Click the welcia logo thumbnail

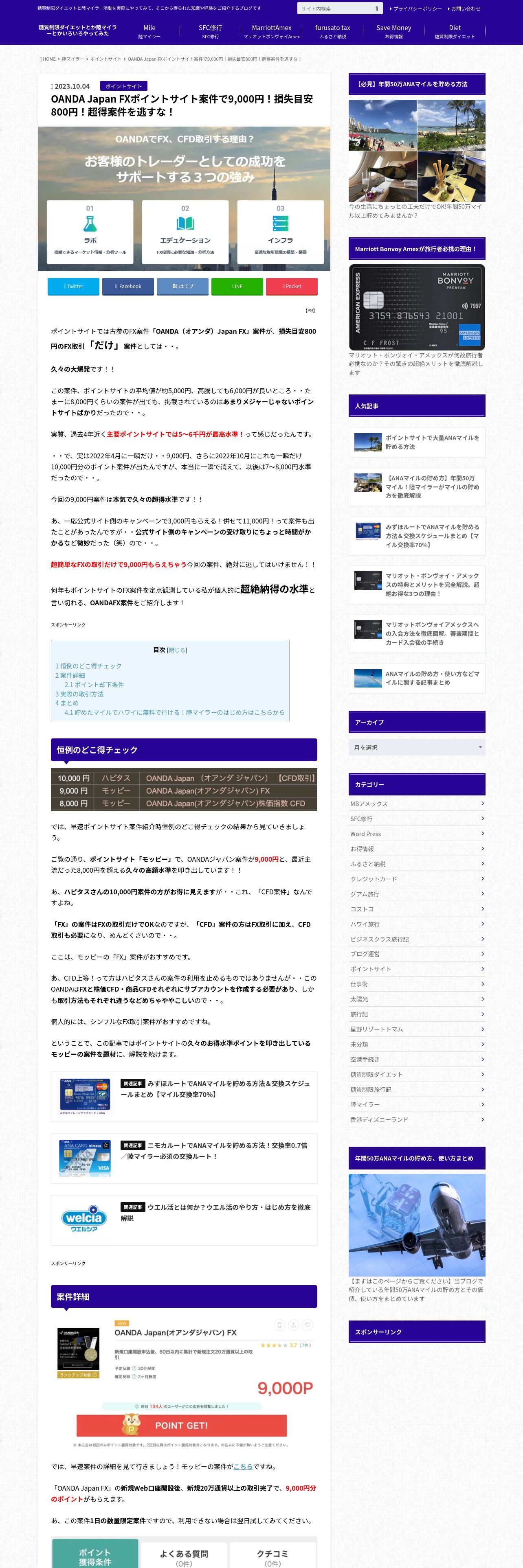tap(84, 1219)
